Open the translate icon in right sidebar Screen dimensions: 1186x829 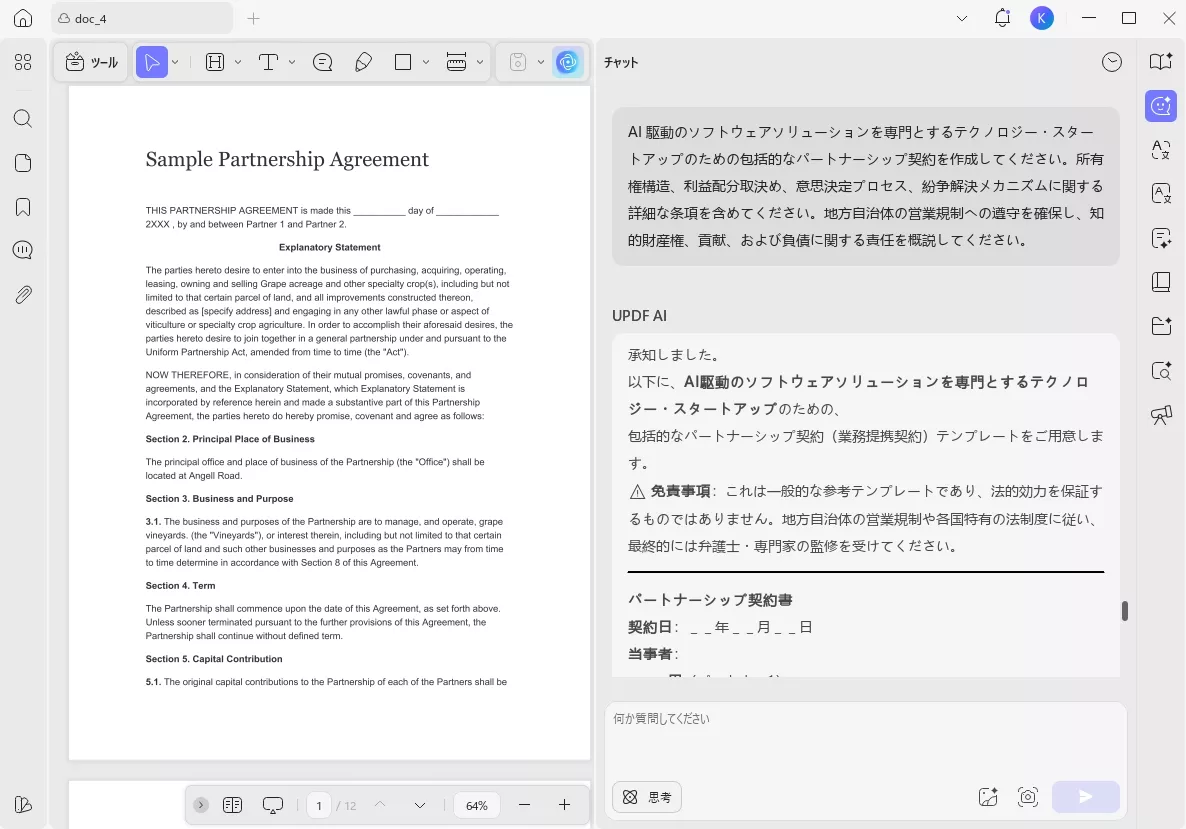(x=1161, y=150)
